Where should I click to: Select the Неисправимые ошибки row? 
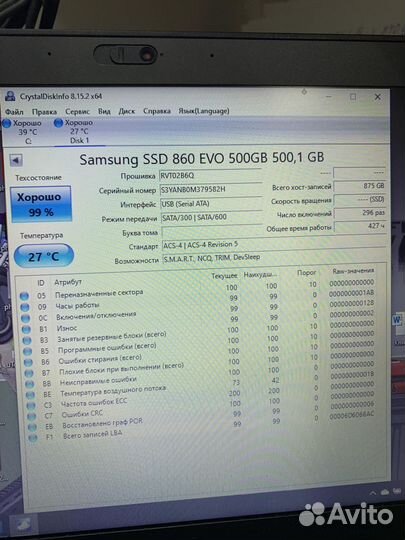click(200, 374)
